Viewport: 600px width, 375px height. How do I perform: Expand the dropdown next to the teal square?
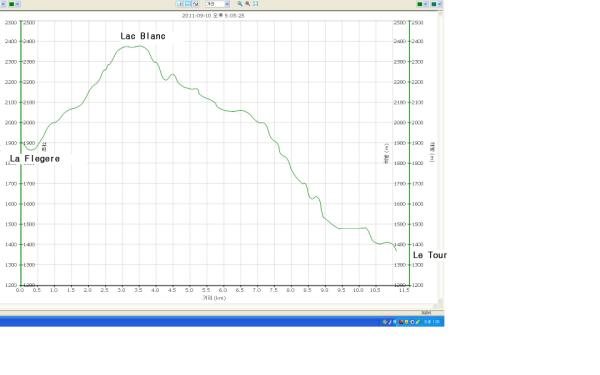[439, 4]
